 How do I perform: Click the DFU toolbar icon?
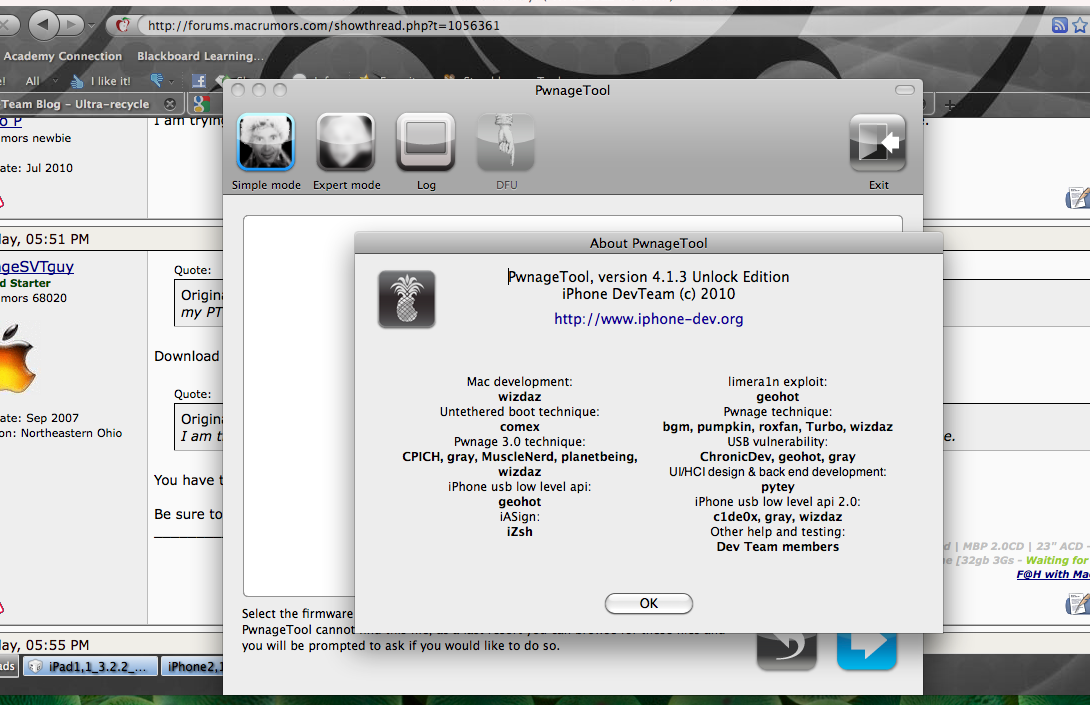[x=506, y=143]
